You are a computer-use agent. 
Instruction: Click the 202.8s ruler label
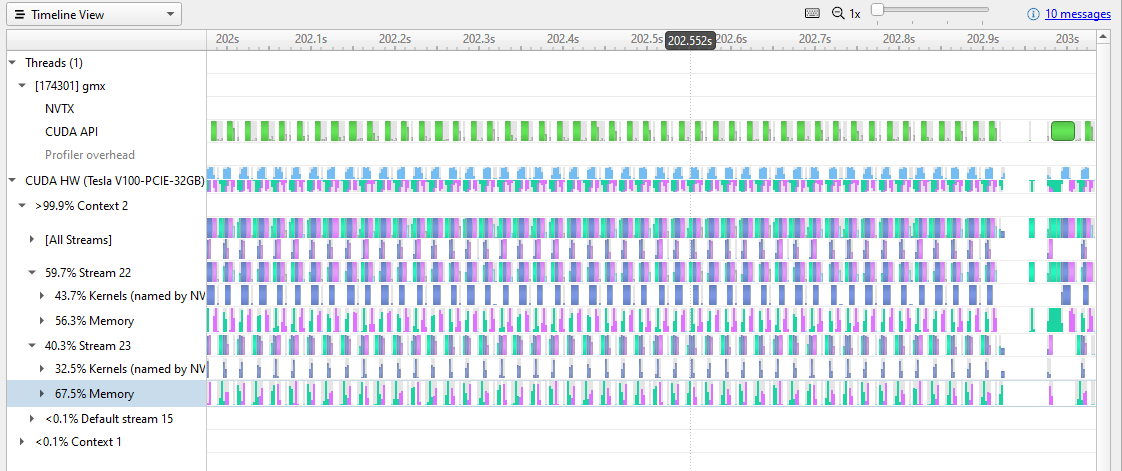899,38
